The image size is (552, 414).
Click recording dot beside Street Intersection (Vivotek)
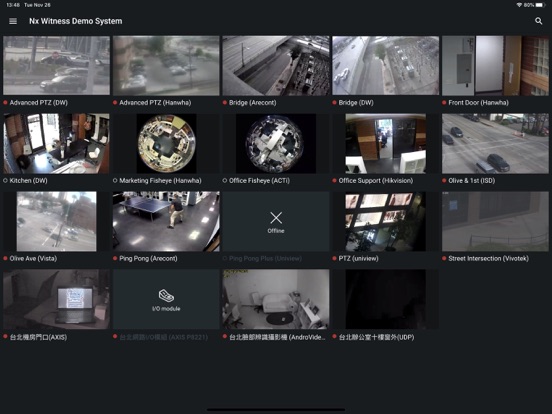[444, 258]
